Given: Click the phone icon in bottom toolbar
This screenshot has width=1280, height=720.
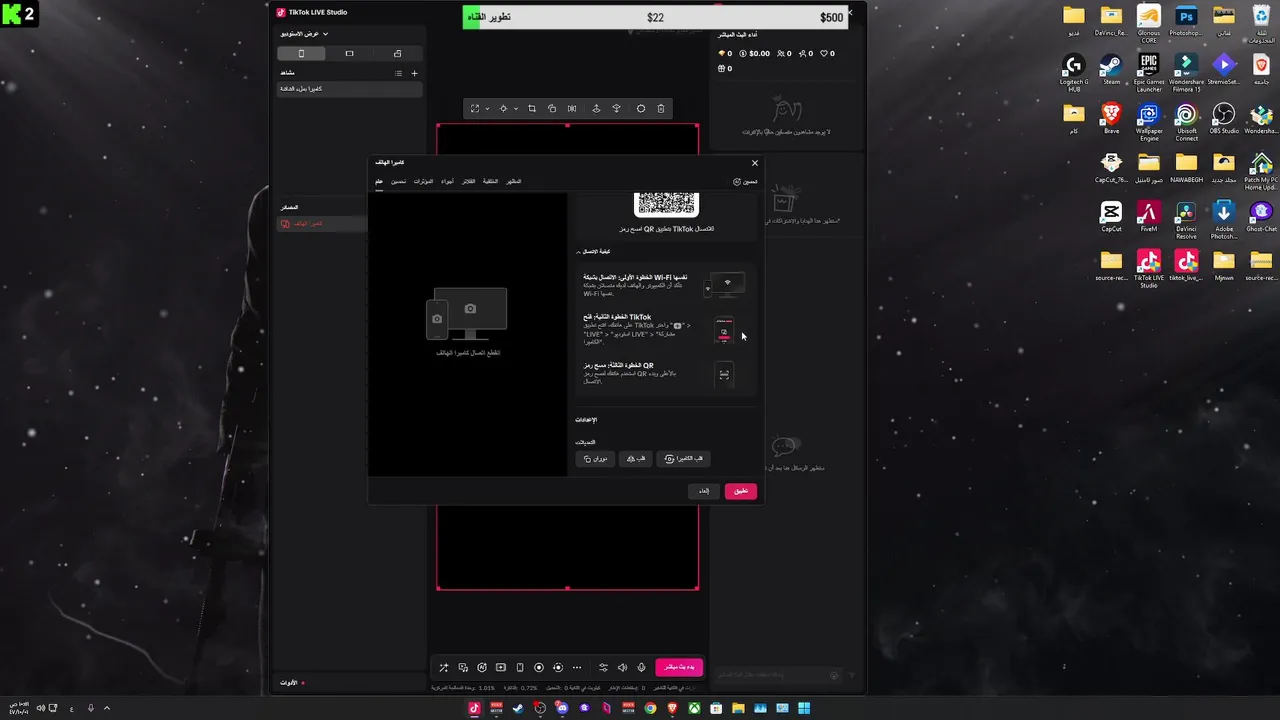Looking at the screenshot, I should [x=520, y=667].
